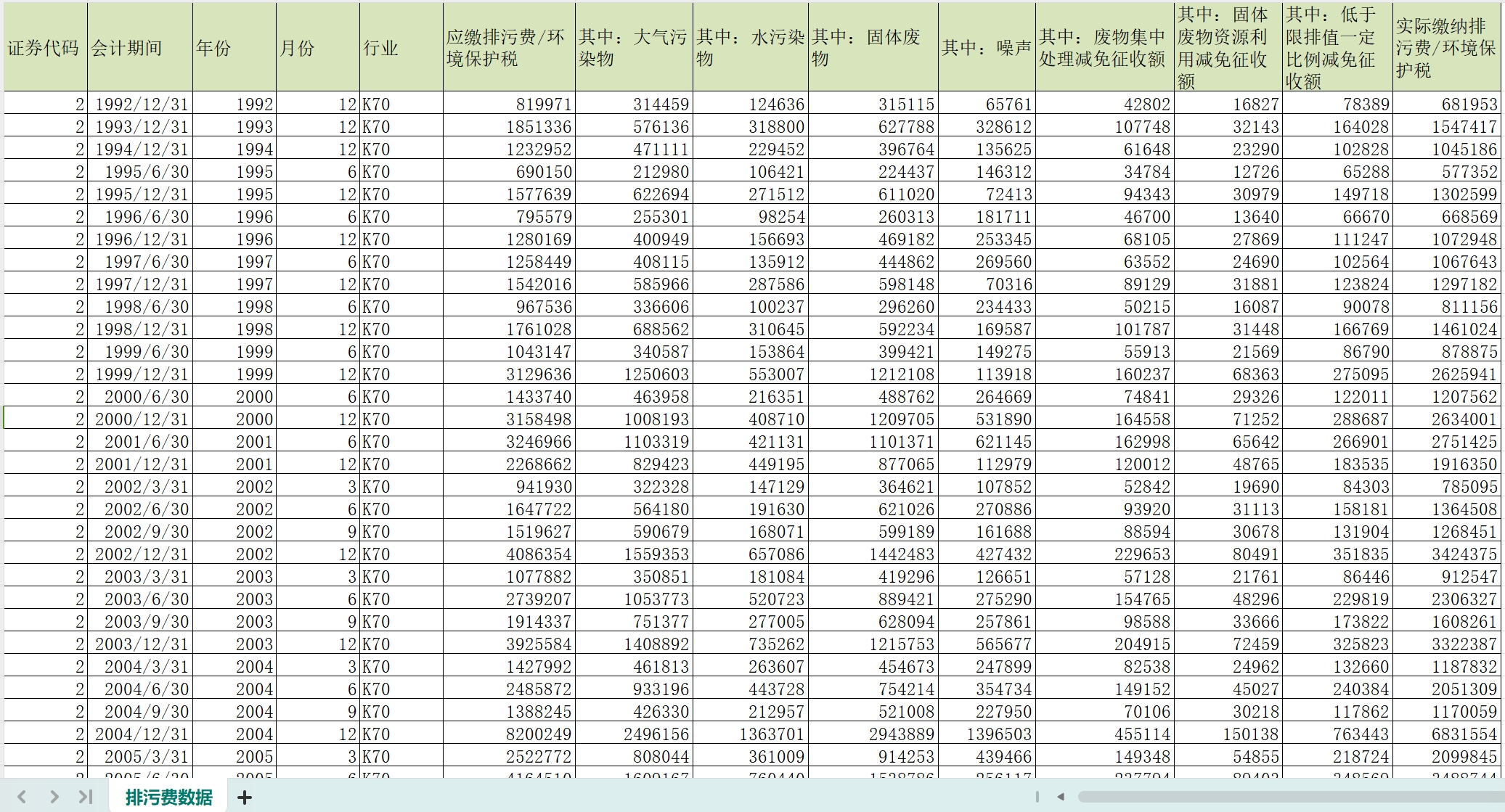Add a new sheet with plus icon
This screenshot has height=812, width=1505.
pos(245,797)
